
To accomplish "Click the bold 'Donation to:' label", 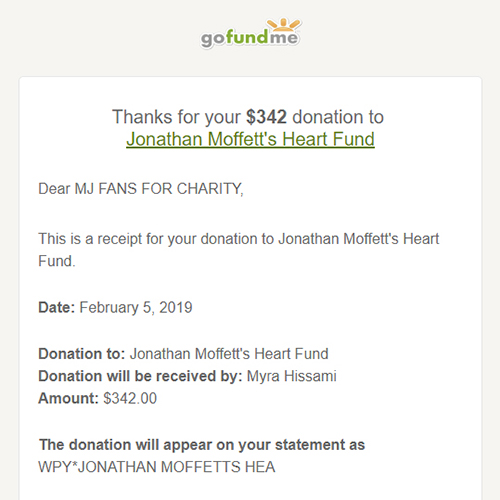I will click(x=81, y=354).
